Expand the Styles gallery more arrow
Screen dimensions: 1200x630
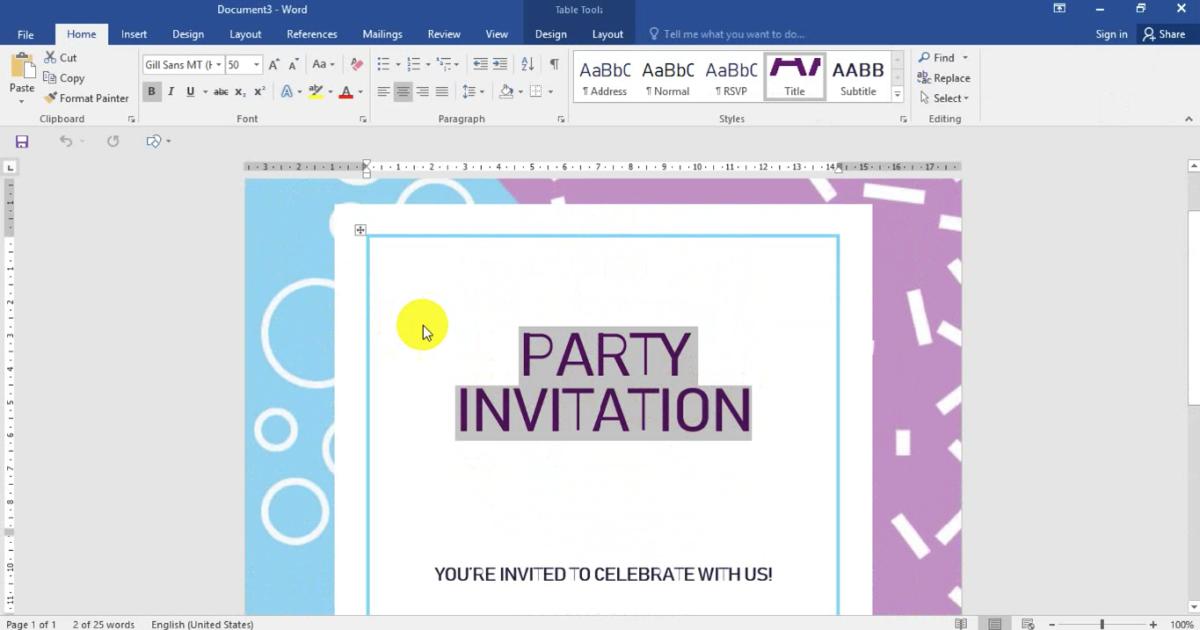897,95
